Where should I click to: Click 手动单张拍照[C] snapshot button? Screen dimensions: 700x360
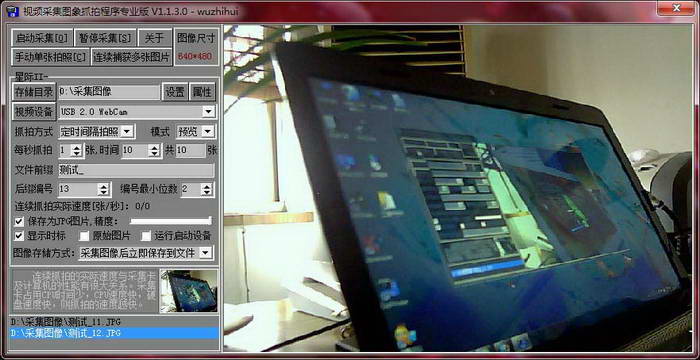click(x=51, y=57)
